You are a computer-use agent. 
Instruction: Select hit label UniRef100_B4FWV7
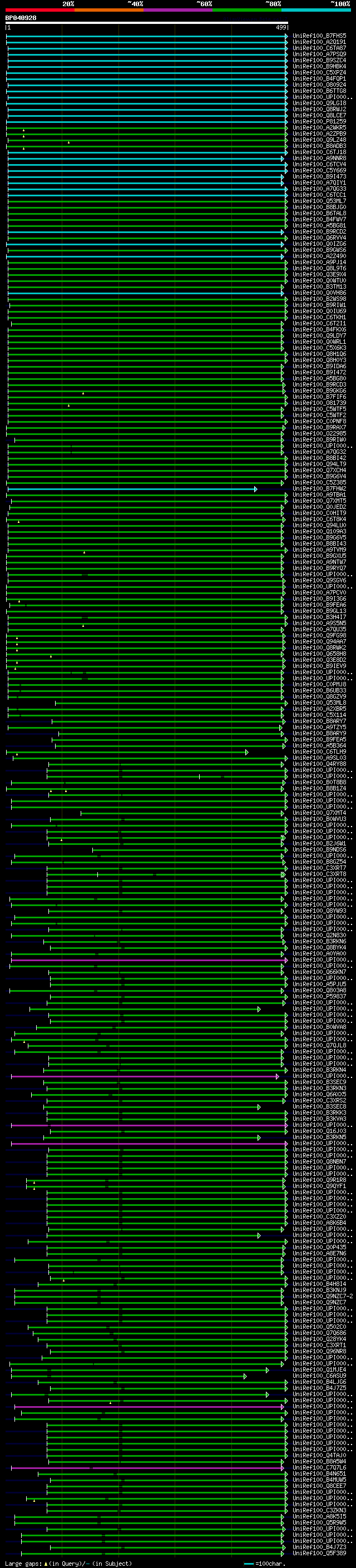point(319,220)
